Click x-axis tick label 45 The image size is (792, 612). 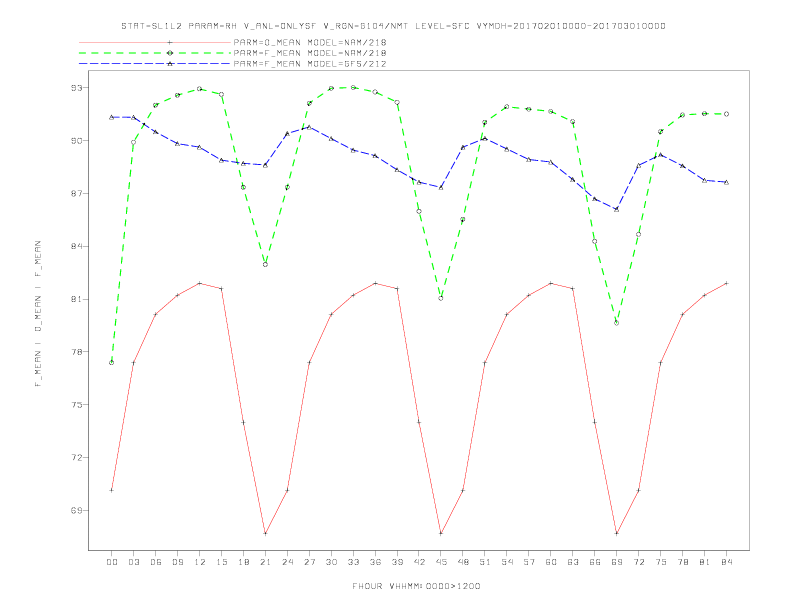tap(441, 562)
